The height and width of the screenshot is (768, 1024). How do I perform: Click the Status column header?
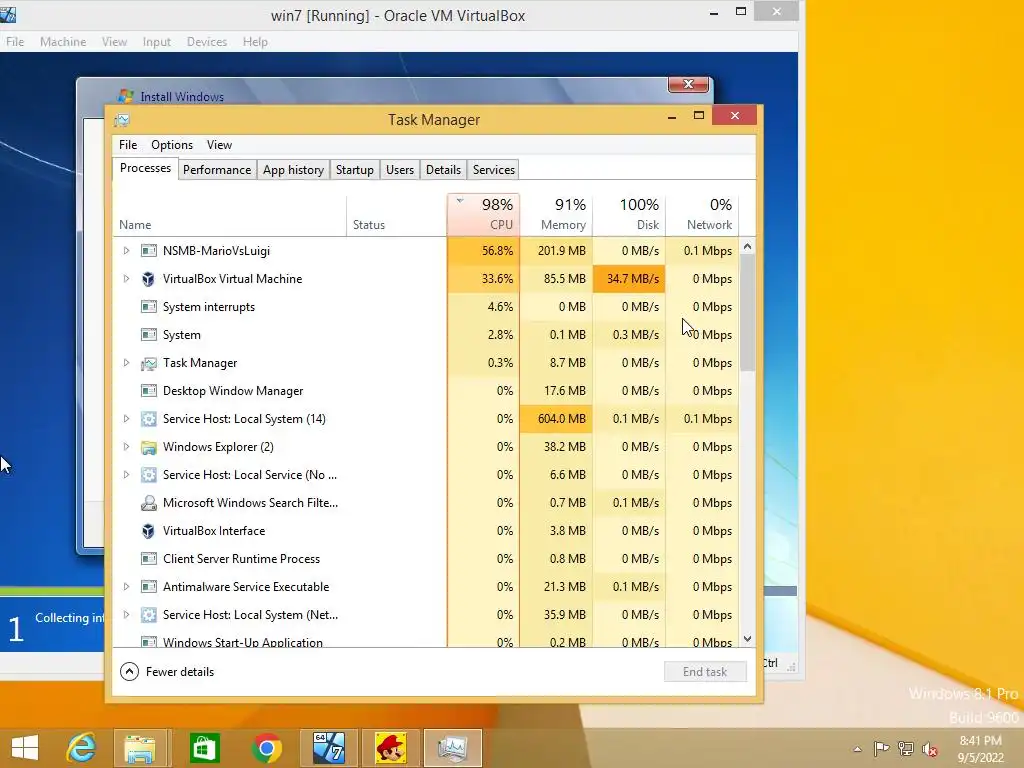click(396, 214)
